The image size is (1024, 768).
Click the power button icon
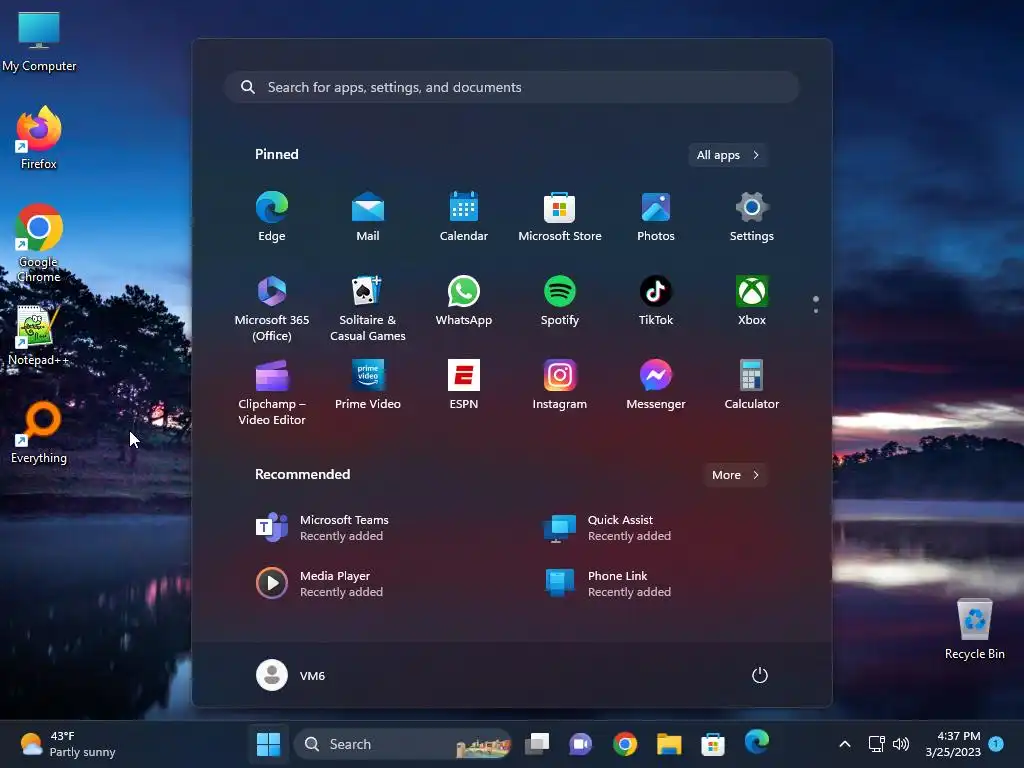click(760, 675)
